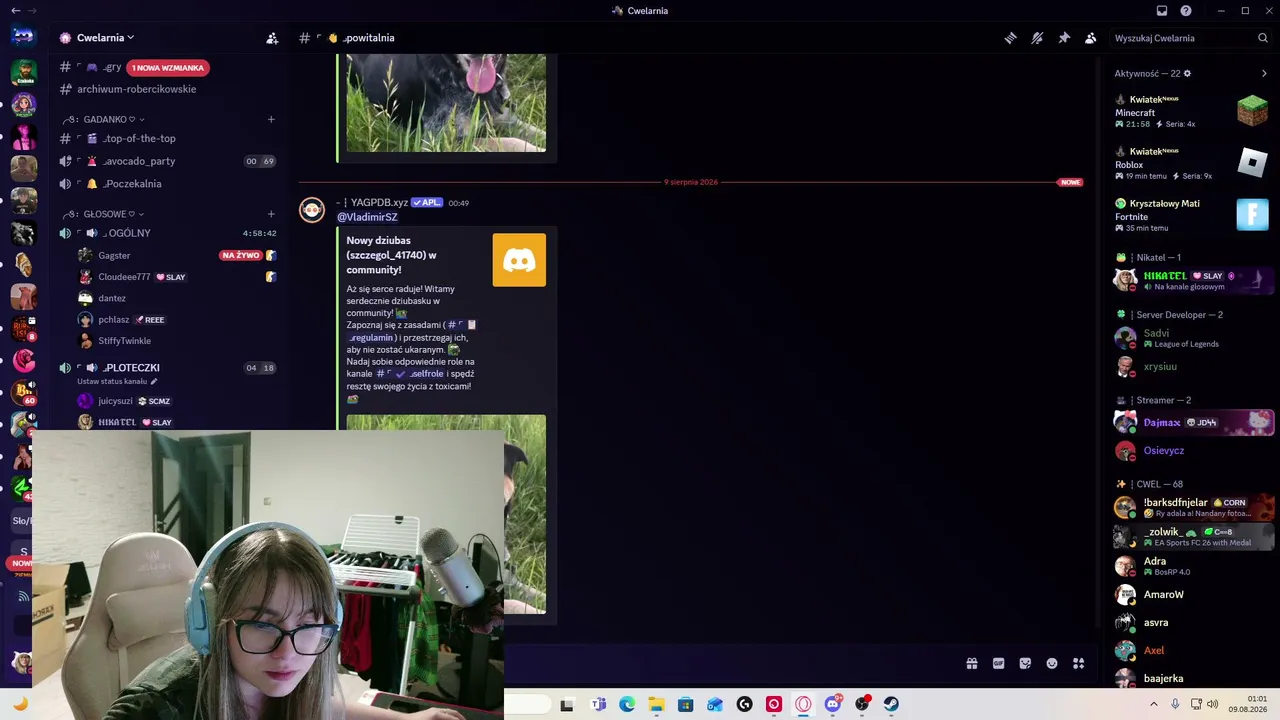The height and width of the screenshot is (720, 1280).
Task: Click the Roblox activity icon
Action: (1252, 162)
